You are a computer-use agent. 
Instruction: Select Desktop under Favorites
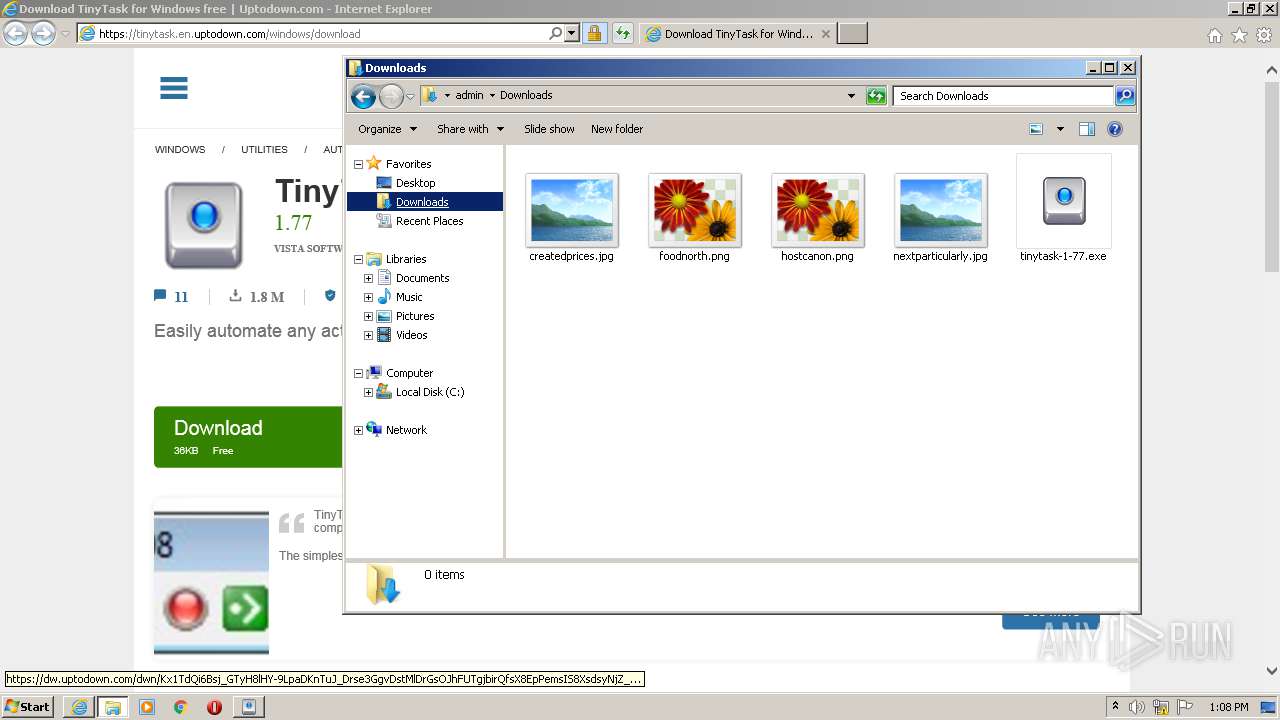(x=415, y=183)
